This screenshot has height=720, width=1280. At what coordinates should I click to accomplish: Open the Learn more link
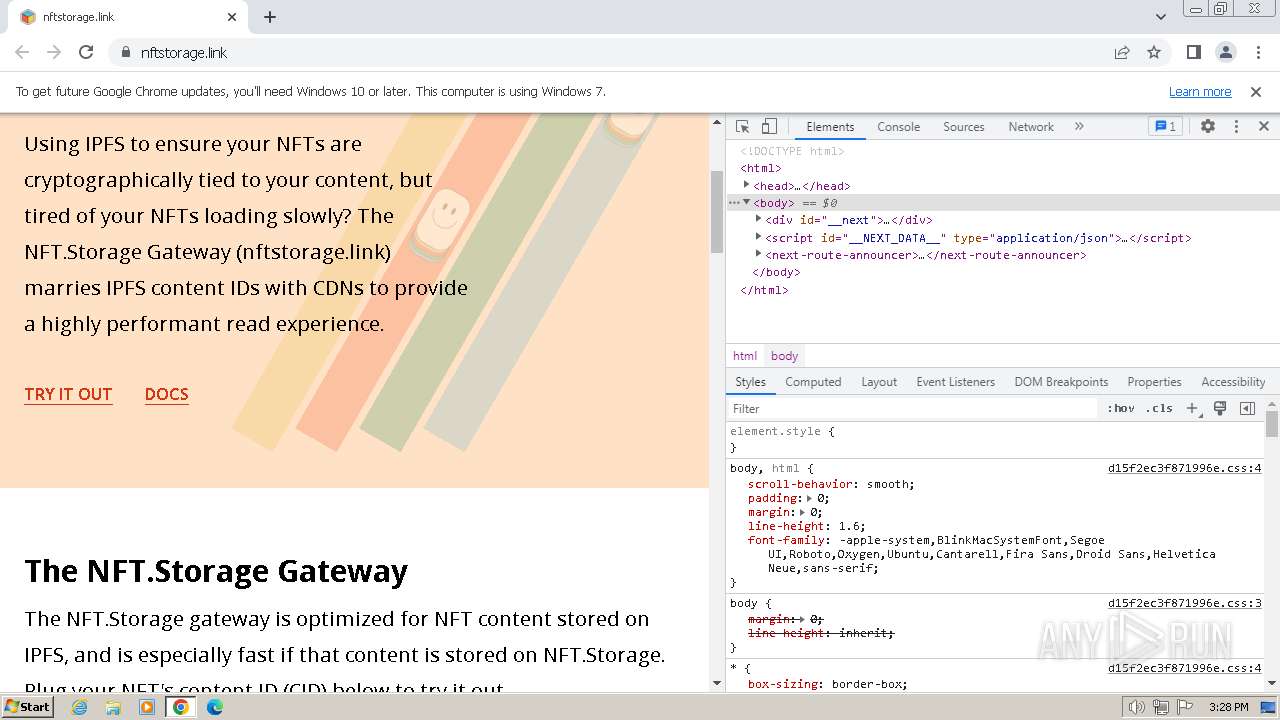(x=1200, y=91)
